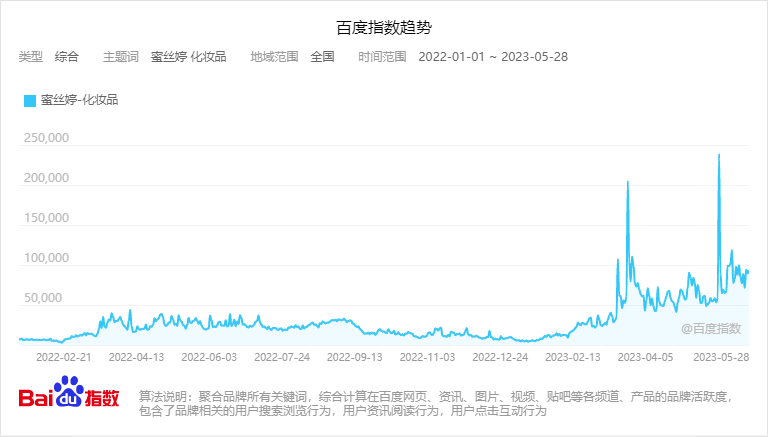The image size is (768, 437).
Task: Click the chart title 百度指数趋势
Action: tap(384, 27)
